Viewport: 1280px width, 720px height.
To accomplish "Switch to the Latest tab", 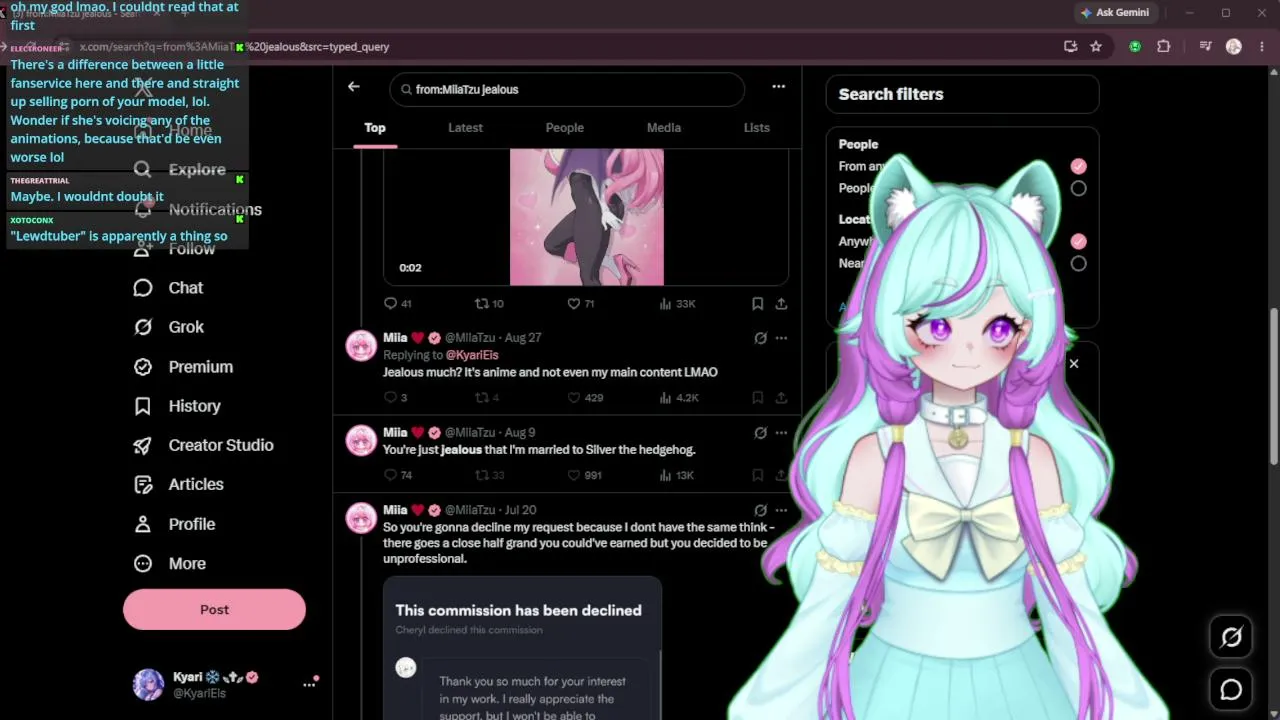I will 465,128.
